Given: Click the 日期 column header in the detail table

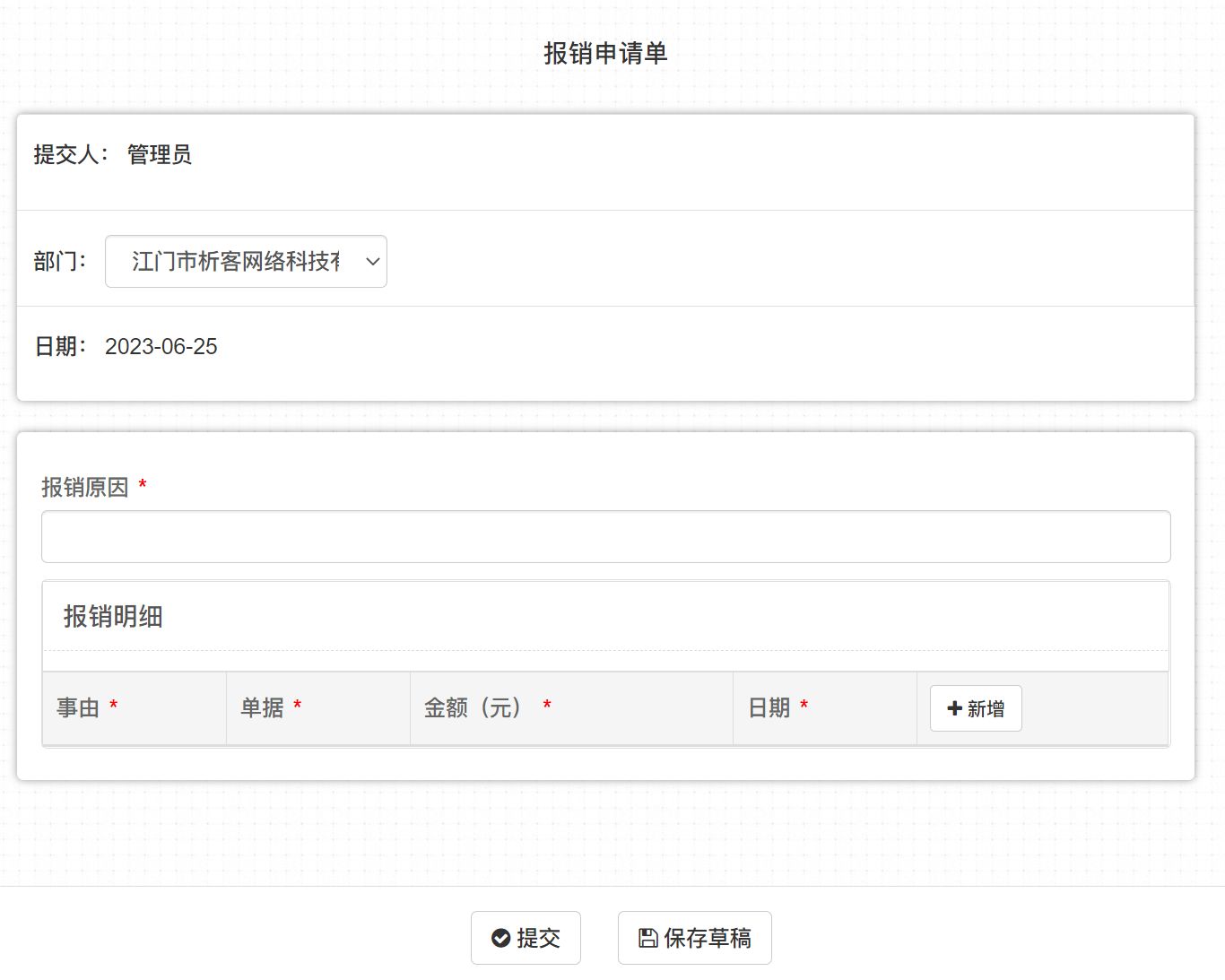Looking at the screenshot, I should pyautogui.click(x=769, y=708).
